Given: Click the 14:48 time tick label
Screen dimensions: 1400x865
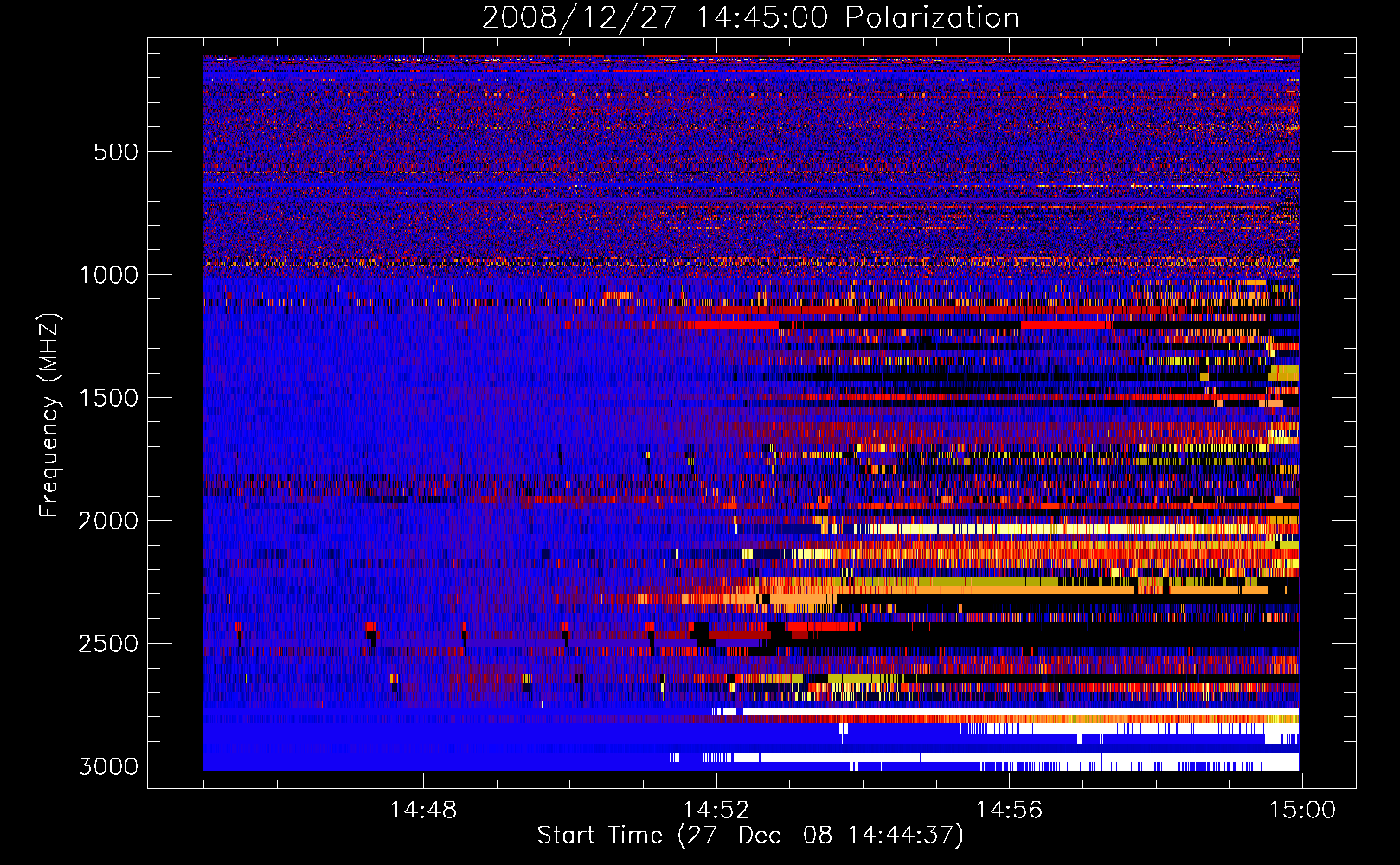Looking at the screenshot, I should [x=423, y=811].
